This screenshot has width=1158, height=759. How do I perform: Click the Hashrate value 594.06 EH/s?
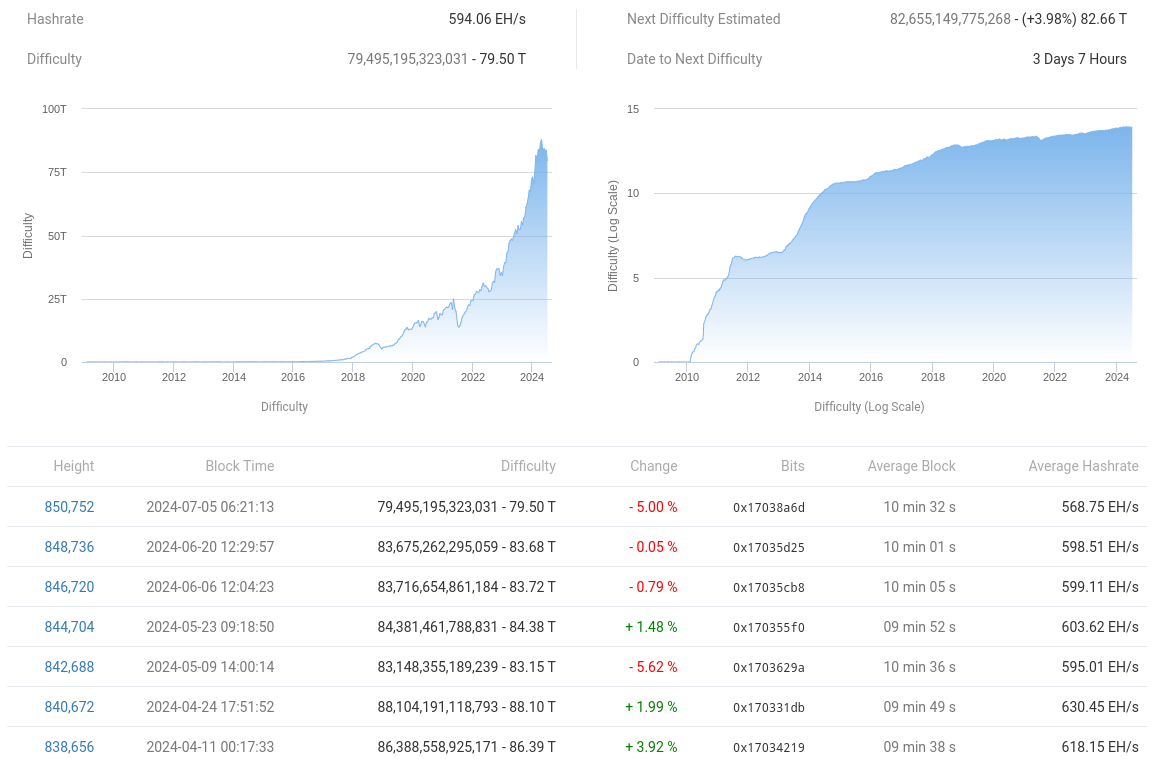pyautogui.click(x=487, y=19)
